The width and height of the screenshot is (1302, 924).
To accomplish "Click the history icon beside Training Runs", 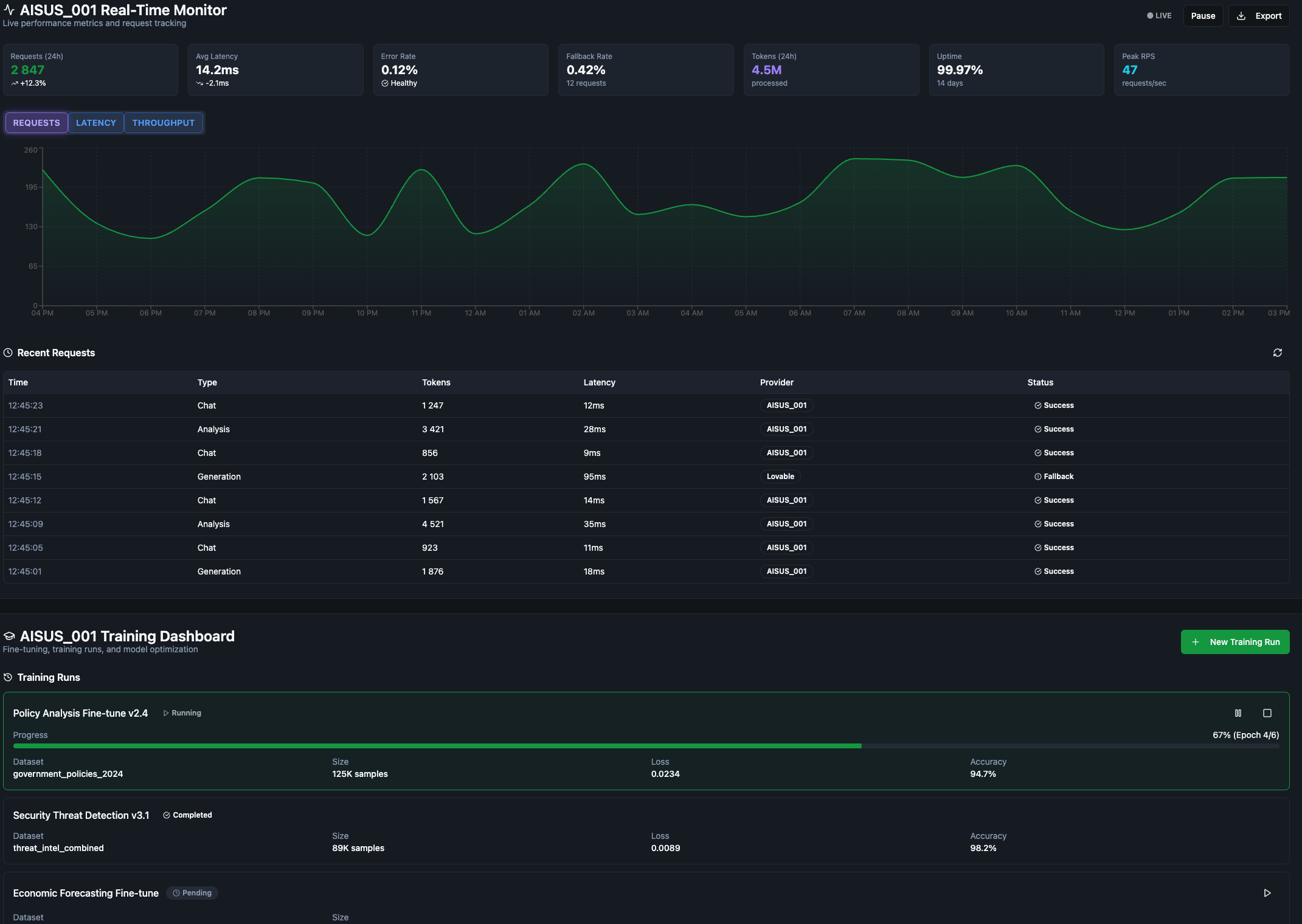I will (x=8, y=677).
